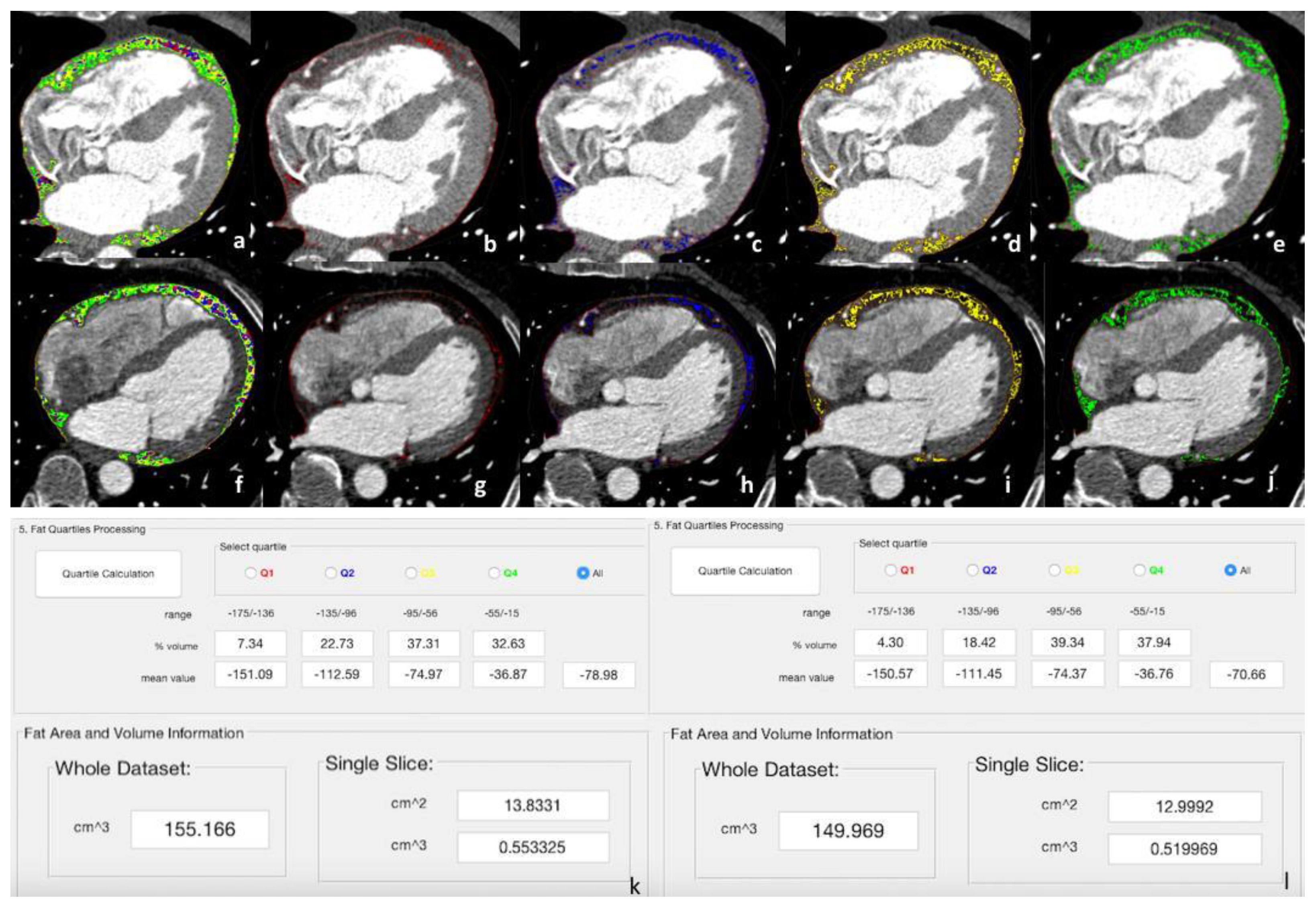The height and width of the screenshot is (906, 1316).
Task: Click the 39.34 percent volume field
Action: pos(1067,642)
